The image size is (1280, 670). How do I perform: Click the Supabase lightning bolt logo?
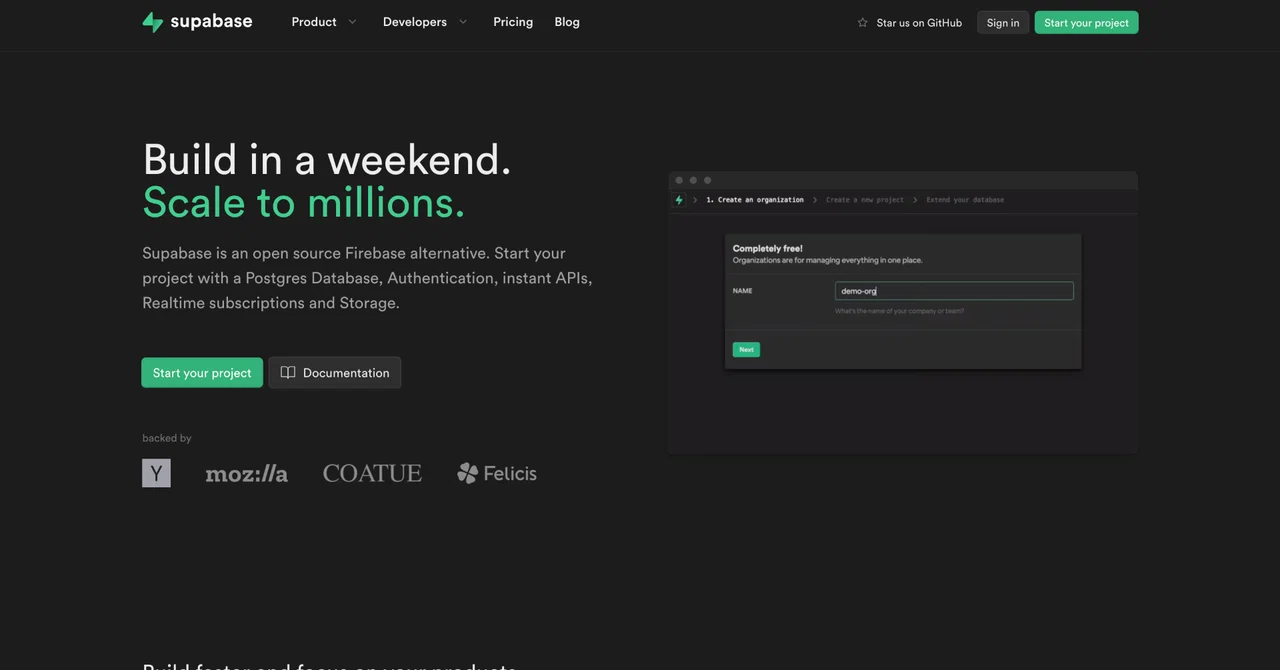point(152,22)
